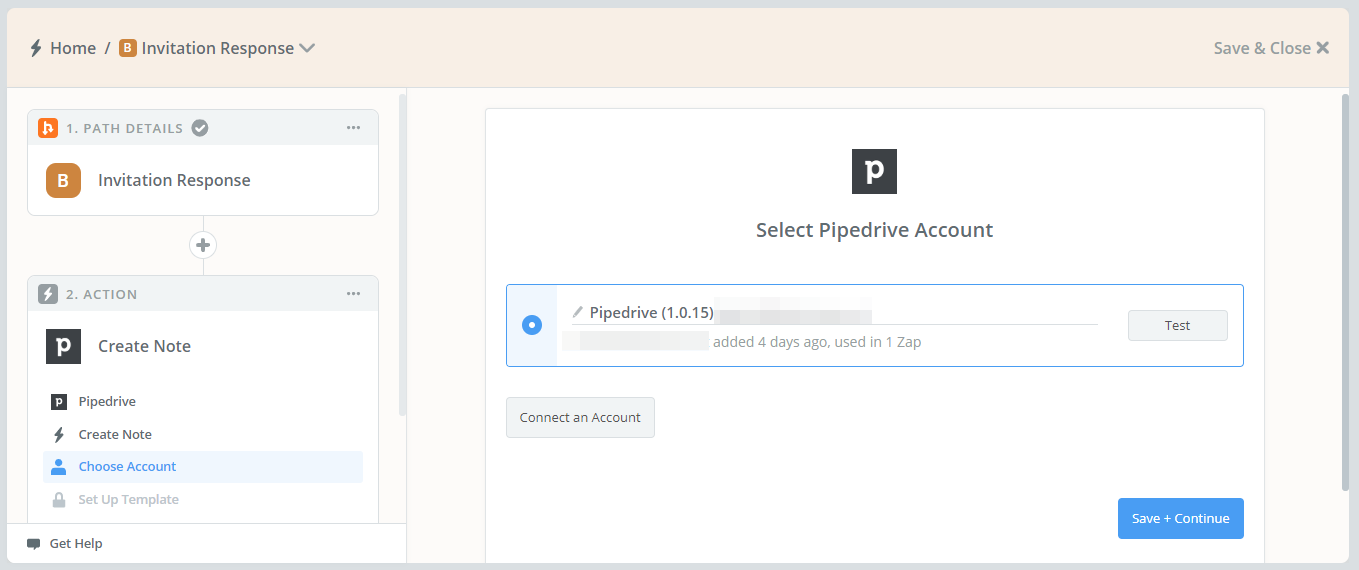Click the lock icon beside Set Up Template
The image size is (1359, 570).
tap(59, 500)
